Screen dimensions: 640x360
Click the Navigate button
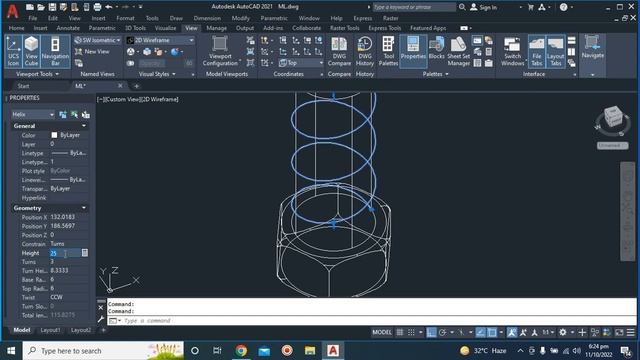(x=592, y=47)
